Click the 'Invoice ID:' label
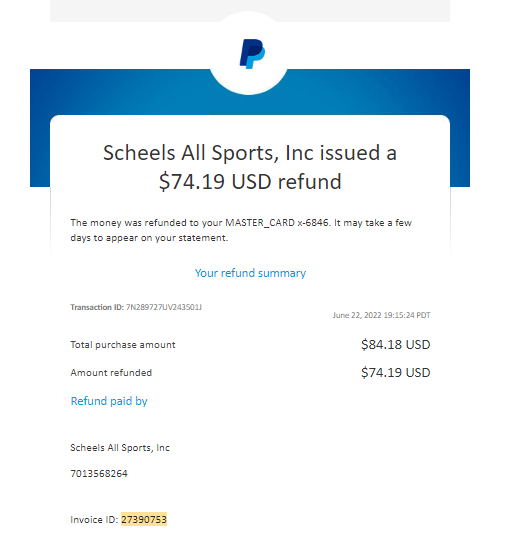The width and height of the screenshot is (508, 536). pyautogui.click(x=94, y=520)
